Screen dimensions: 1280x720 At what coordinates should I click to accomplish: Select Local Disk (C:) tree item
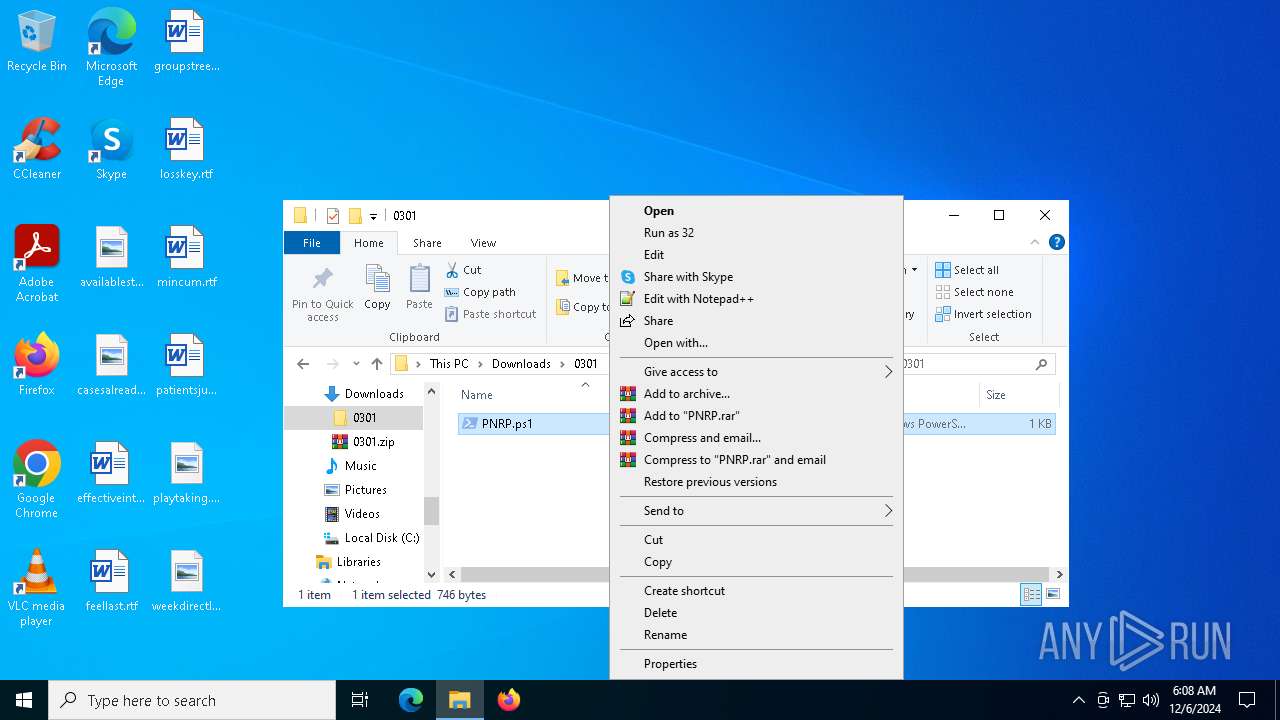point(372,538)
